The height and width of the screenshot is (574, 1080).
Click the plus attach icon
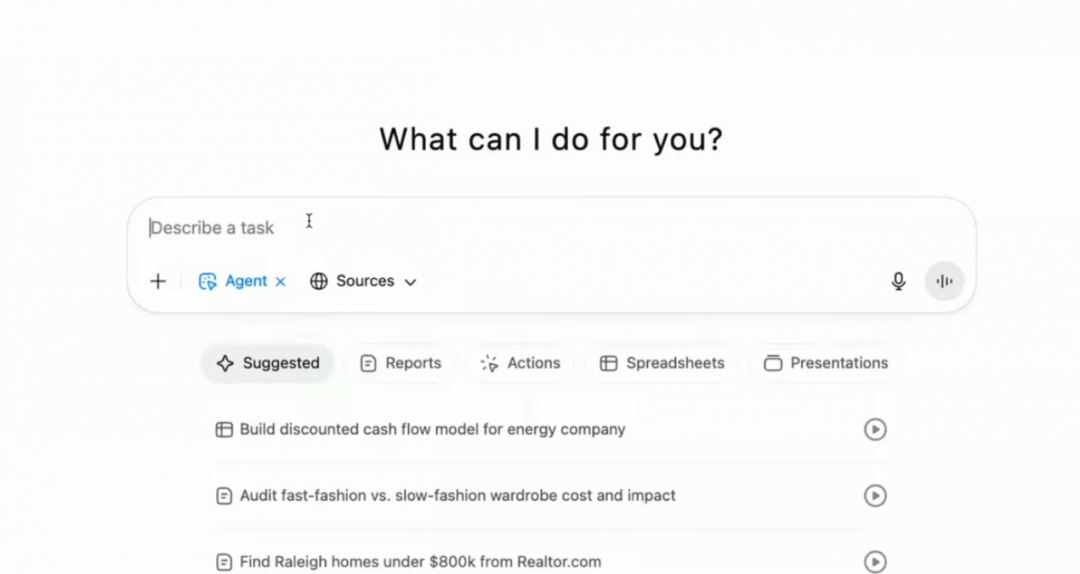(x=158, y=281)
